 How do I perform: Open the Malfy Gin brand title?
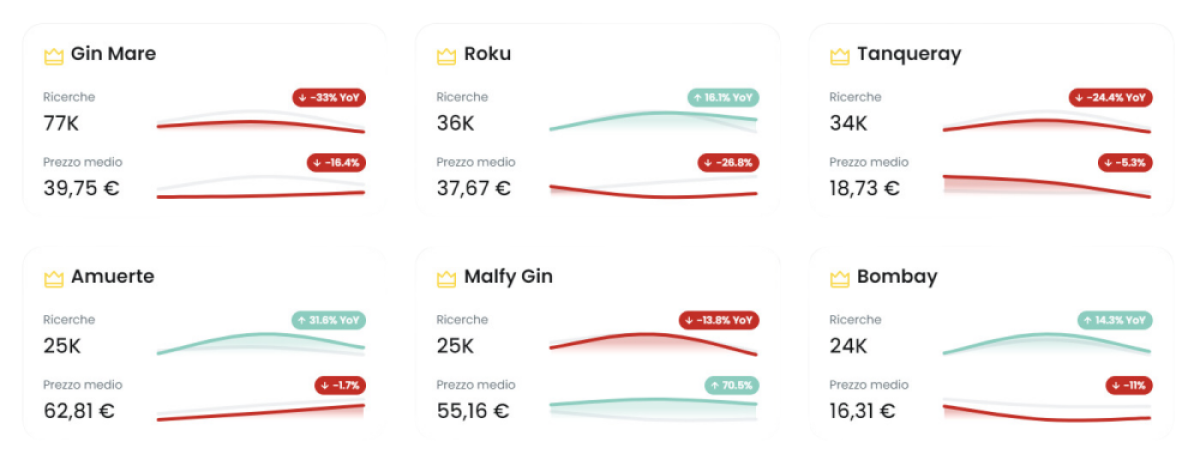pos(508,277)
